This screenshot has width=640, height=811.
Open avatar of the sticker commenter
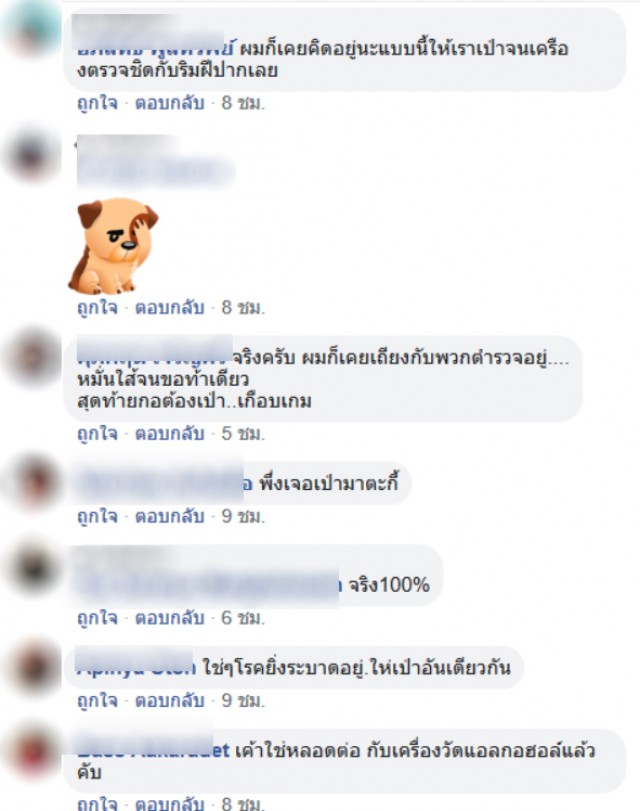(32, 155)
